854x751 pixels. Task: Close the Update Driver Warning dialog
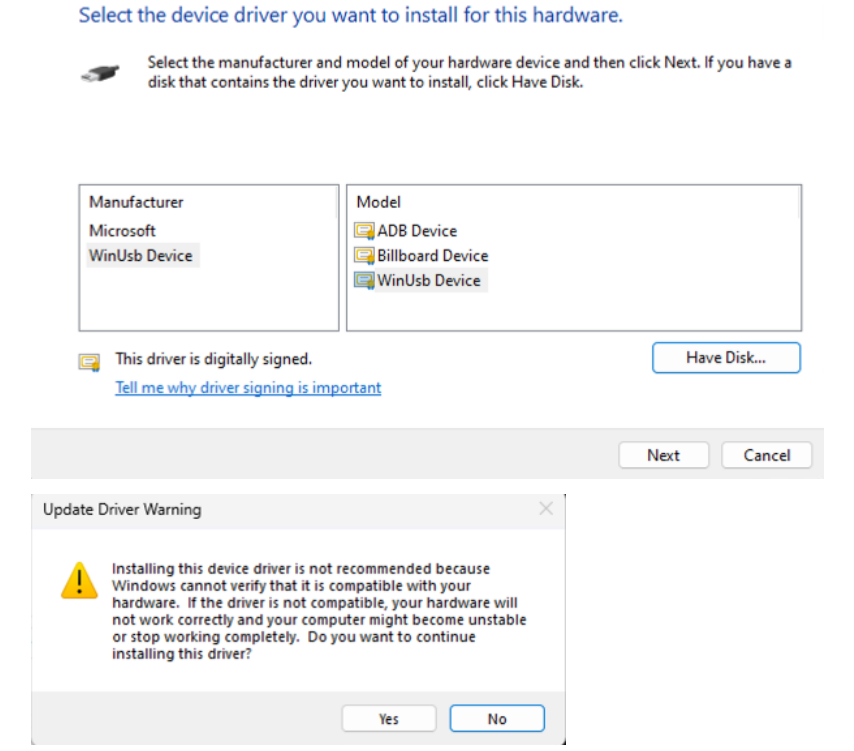coord(546,509)
